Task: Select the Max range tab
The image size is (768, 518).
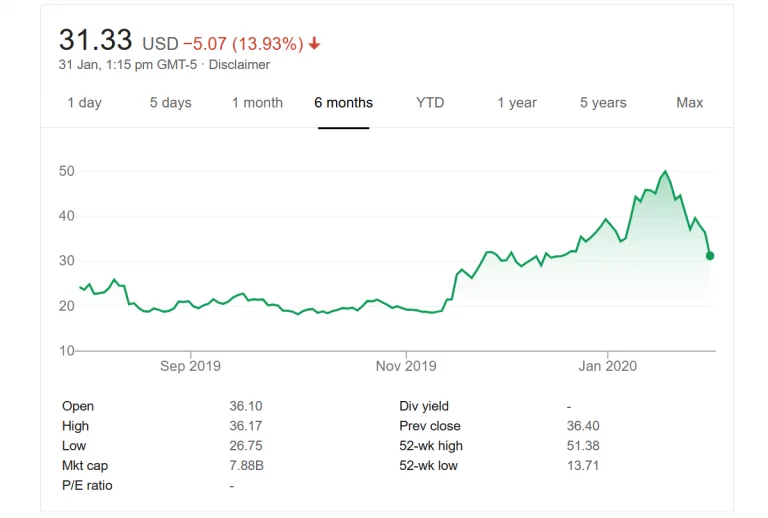Action: [x=690, y=103]
